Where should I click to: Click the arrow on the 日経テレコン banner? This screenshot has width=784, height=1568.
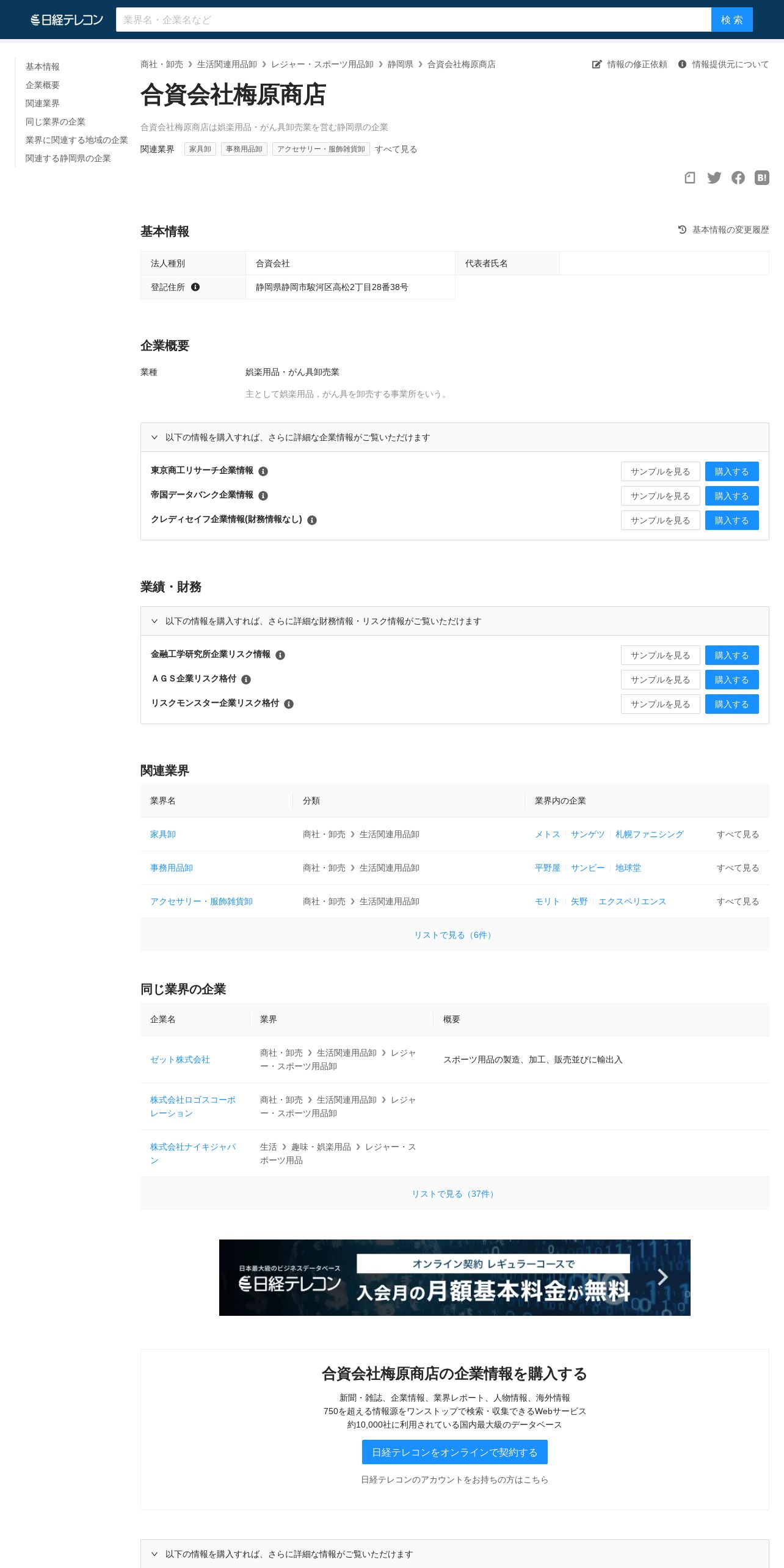(x=663, y=1277)
